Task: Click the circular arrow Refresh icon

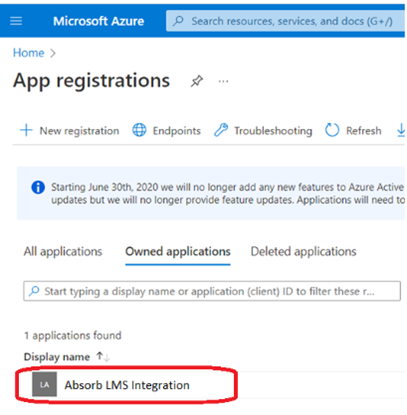Action: click(x=332, y=130)
